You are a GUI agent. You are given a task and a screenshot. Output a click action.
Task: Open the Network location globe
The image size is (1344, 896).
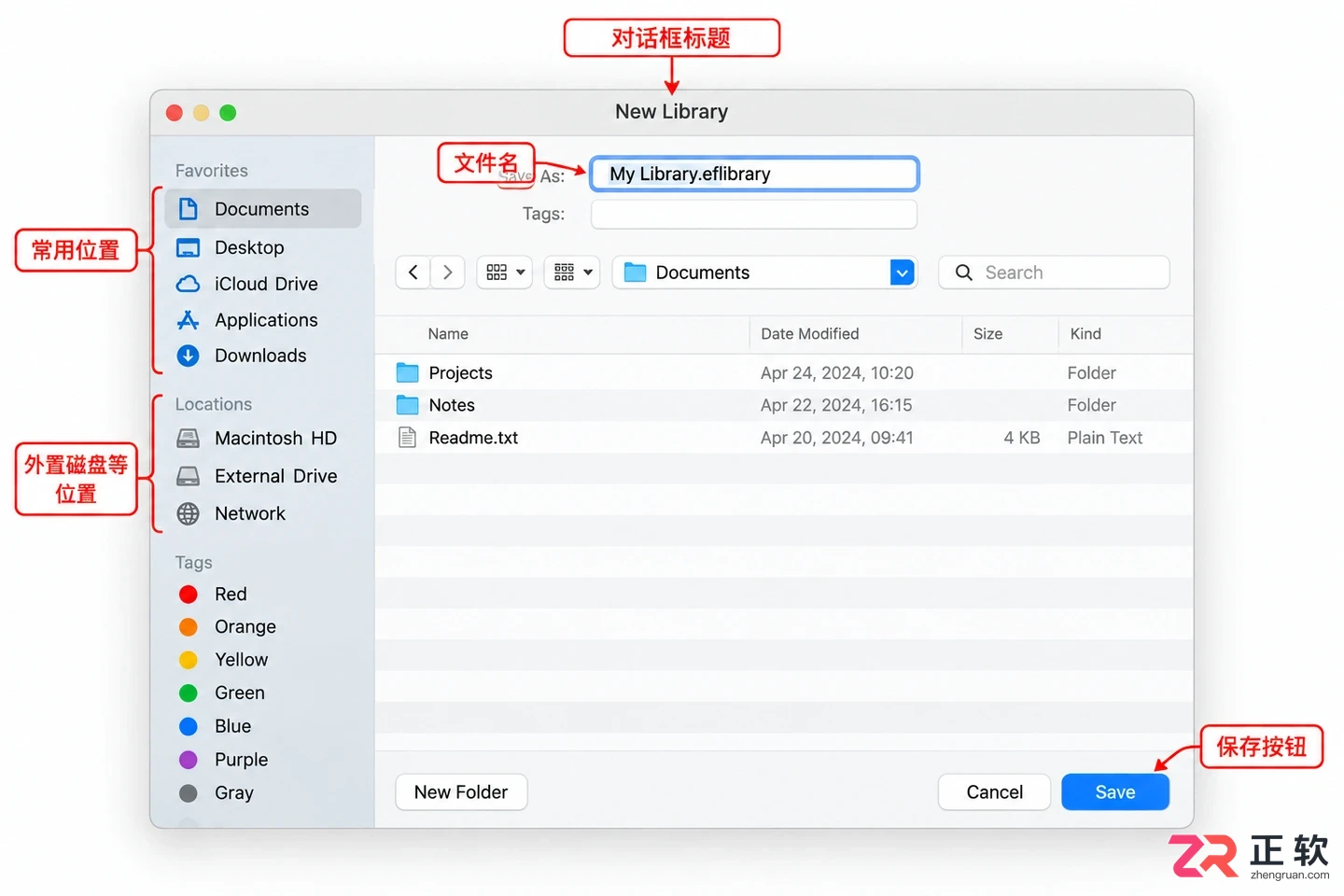189,513
